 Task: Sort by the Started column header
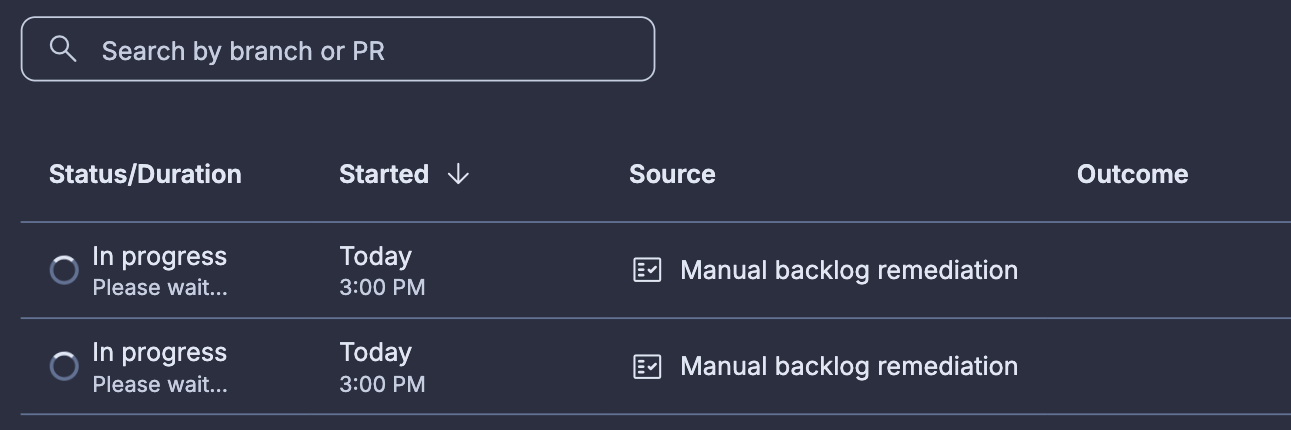[384, 174]
